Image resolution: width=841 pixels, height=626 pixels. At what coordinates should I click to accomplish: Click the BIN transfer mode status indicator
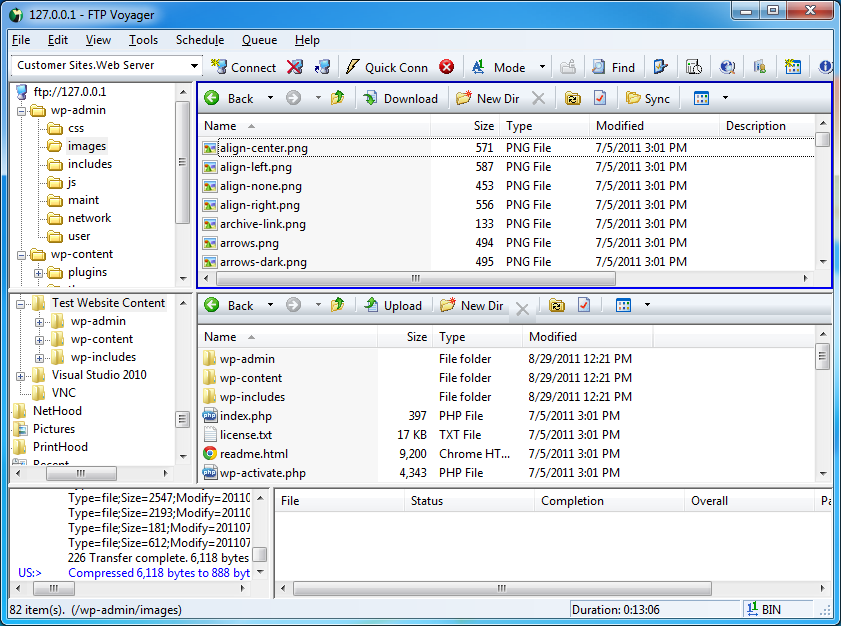(764, 610)
